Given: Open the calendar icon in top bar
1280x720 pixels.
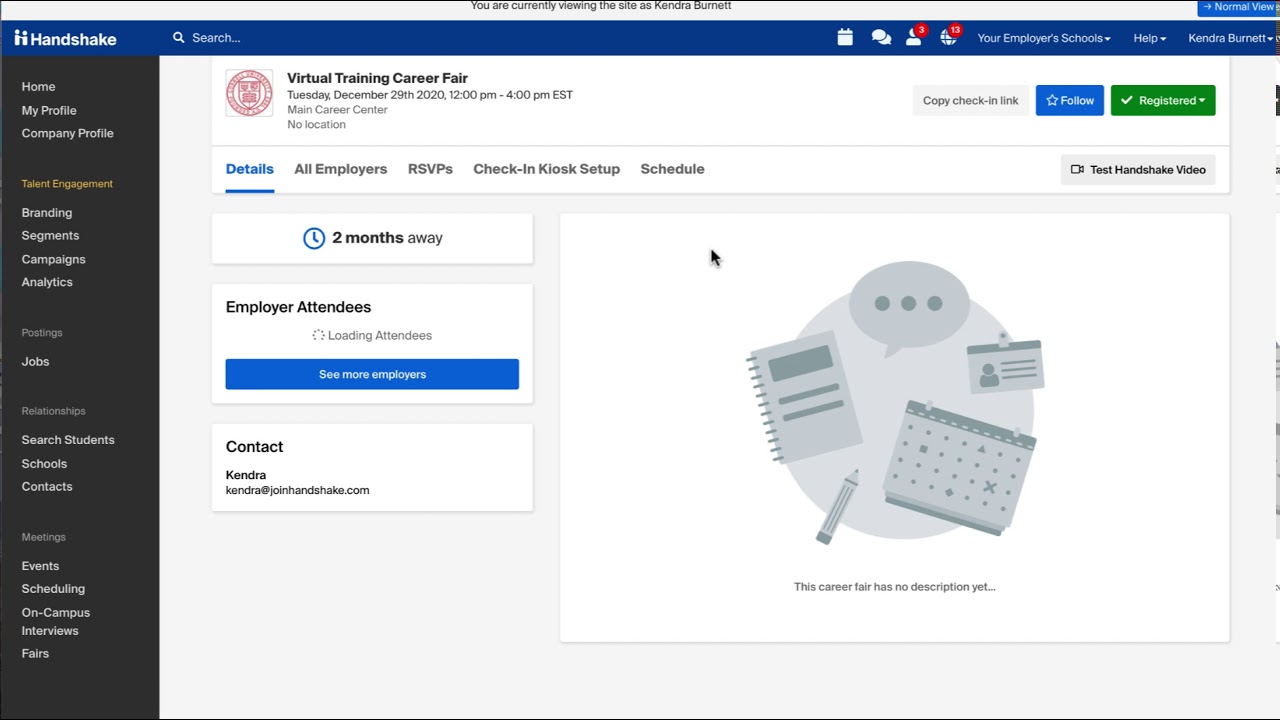Looking at the screenshot, I should 845,38.
